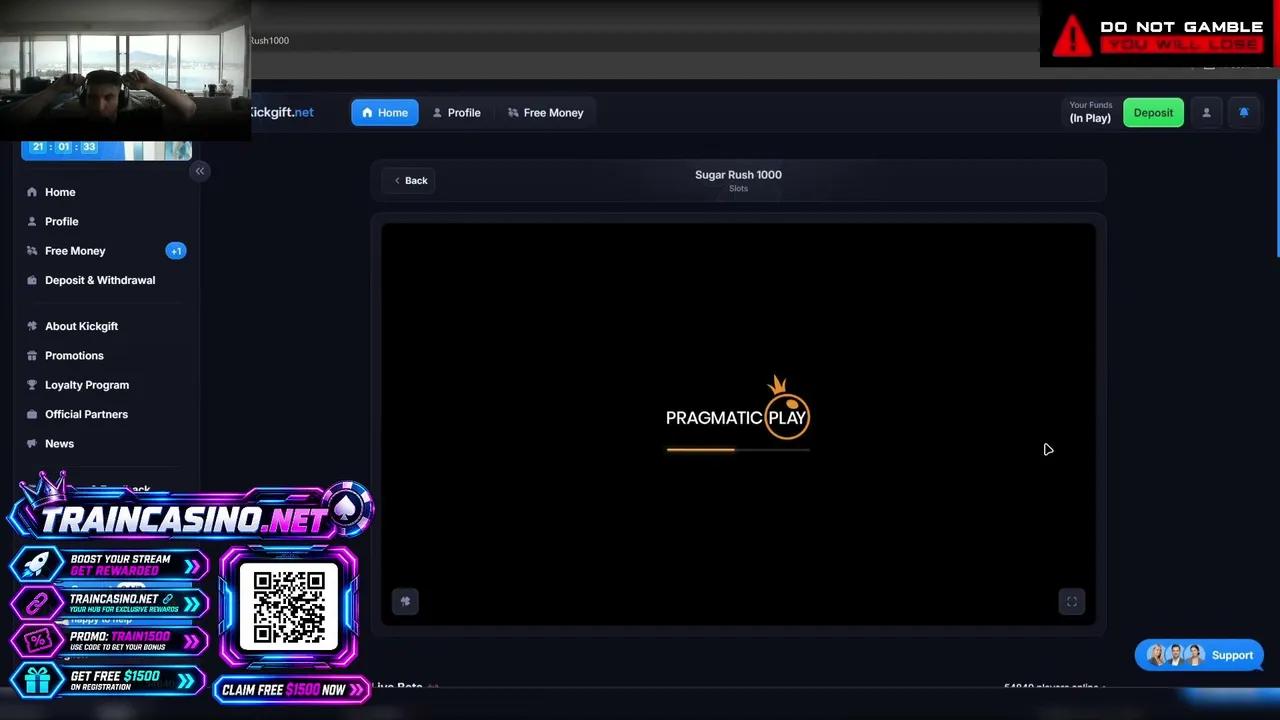Viewport: 1280px width, 720px height.
Task: Click the Promotions sidebar gift icon
Action: 32,355
